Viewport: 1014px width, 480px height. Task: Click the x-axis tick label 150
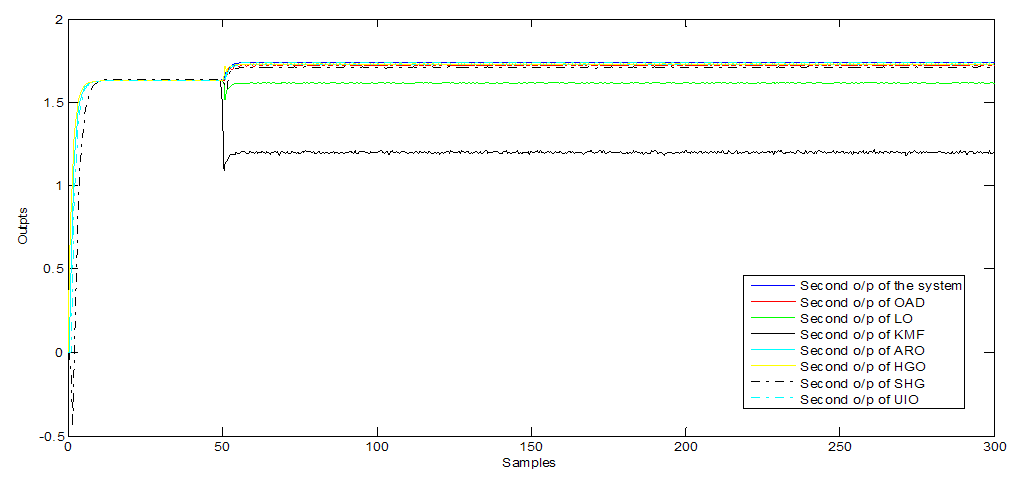(531, 446)
